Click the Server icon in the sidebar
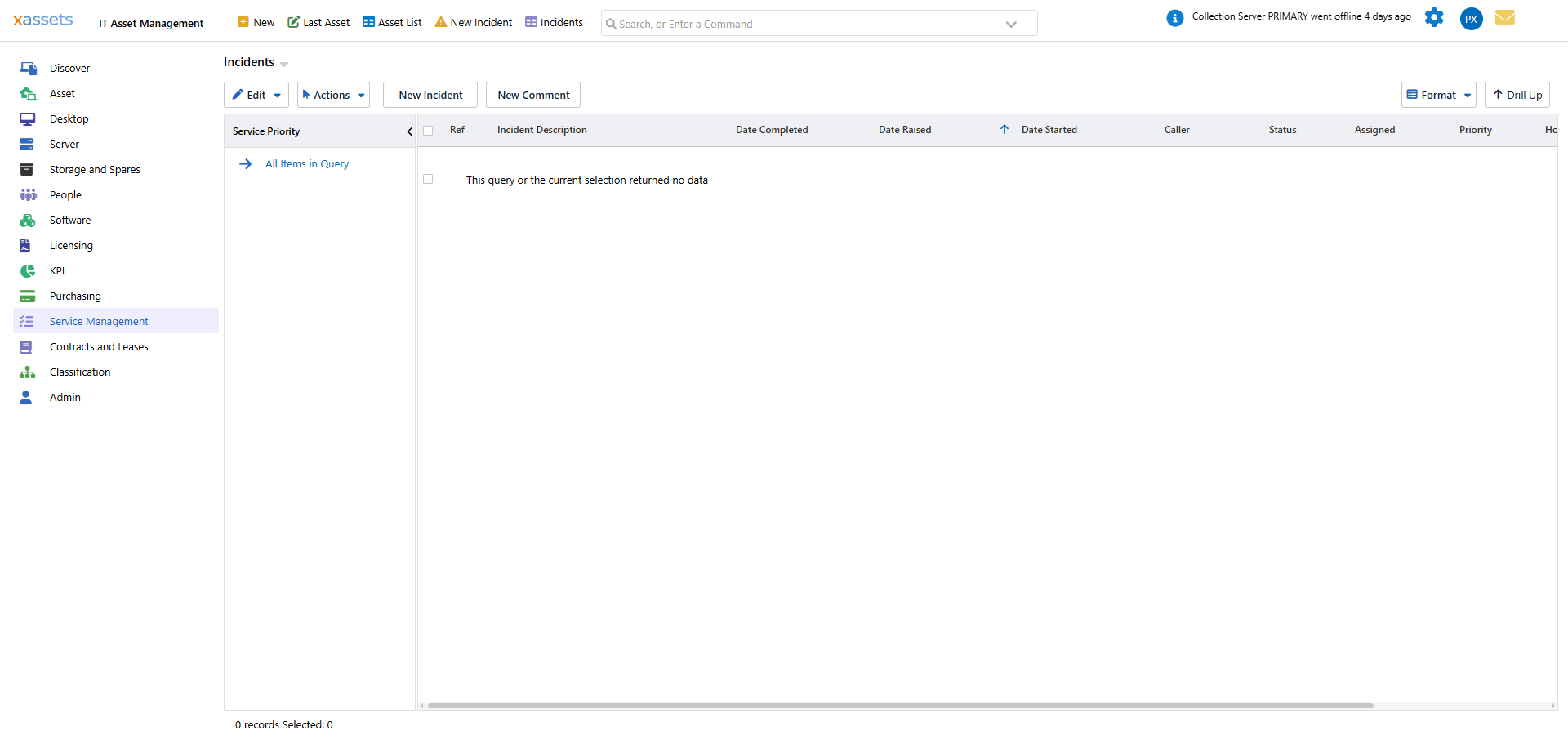 point(28,144)
